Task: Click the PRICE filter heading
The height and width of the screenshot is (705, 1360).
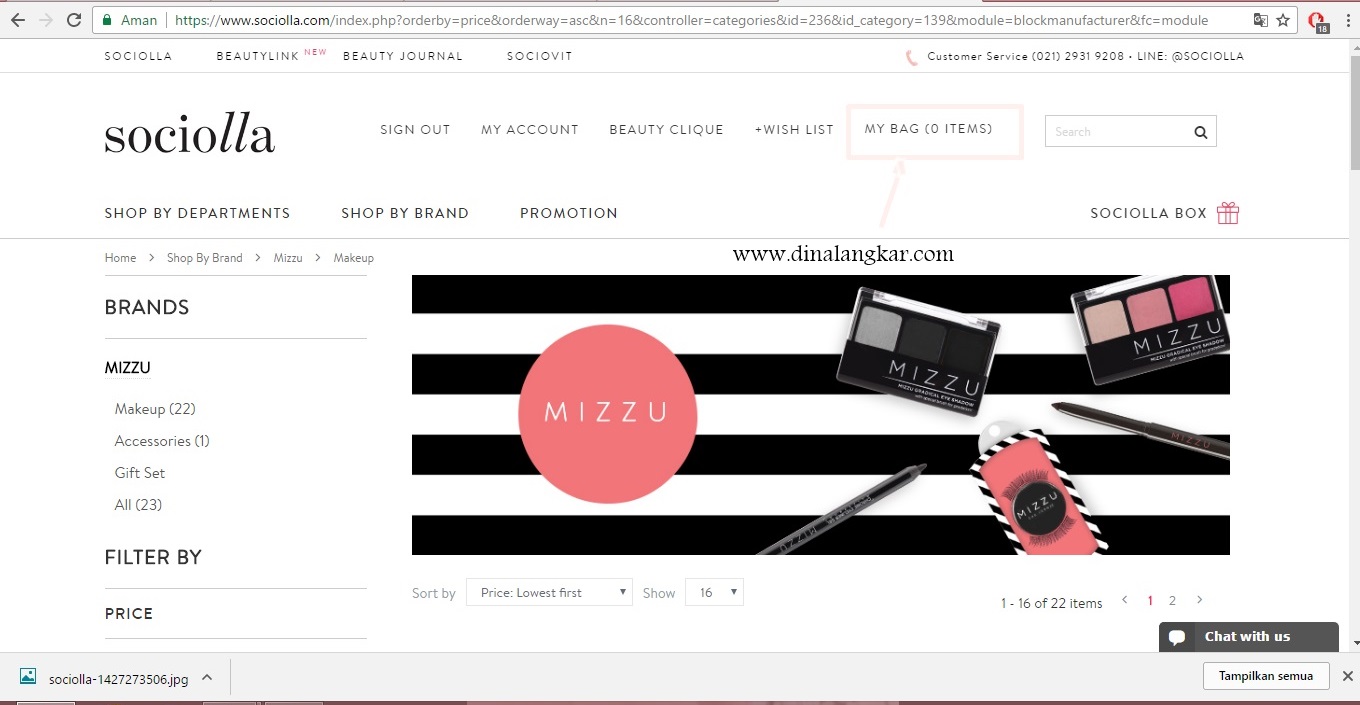Action: [x=129, y=614]
